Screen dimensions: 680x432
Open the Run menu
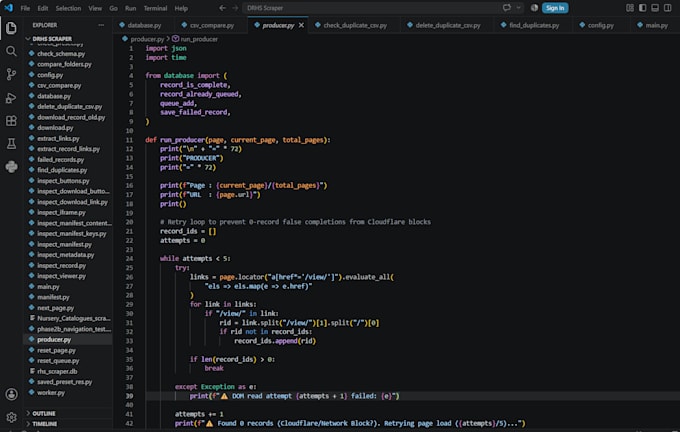(130, 8)
